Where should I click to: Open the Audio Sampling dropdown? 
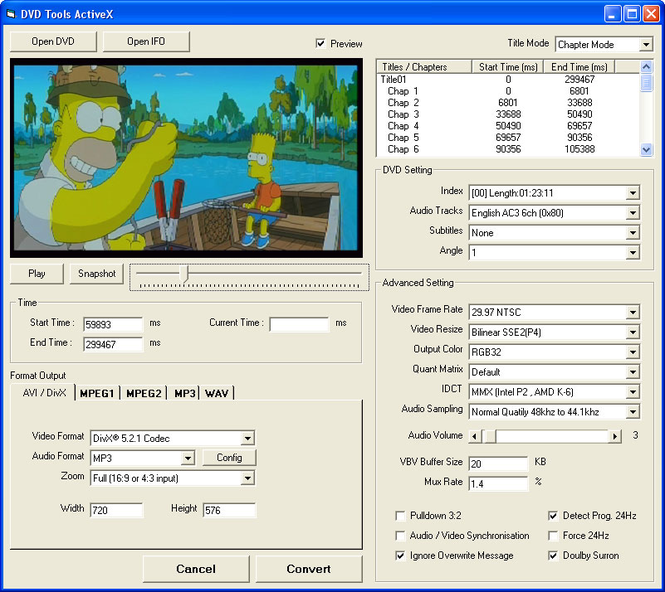(554, 412)
